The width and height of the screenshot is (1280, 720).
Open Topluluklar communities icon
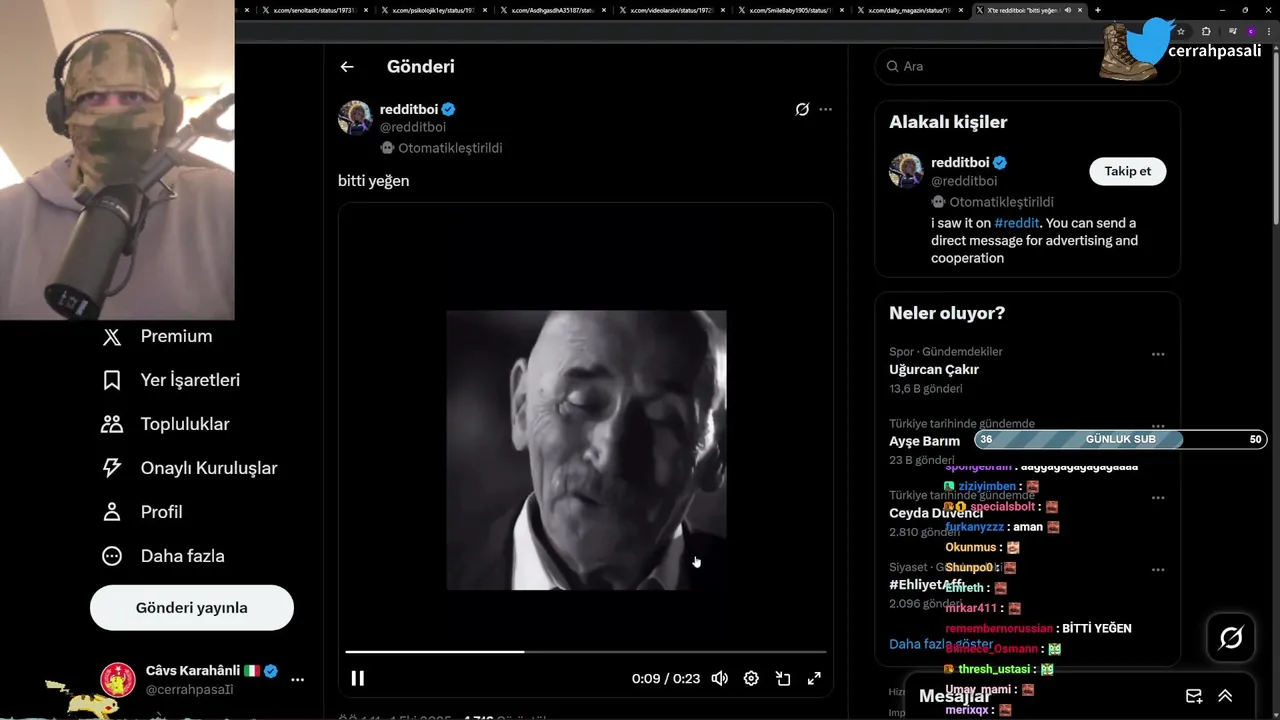112,425
